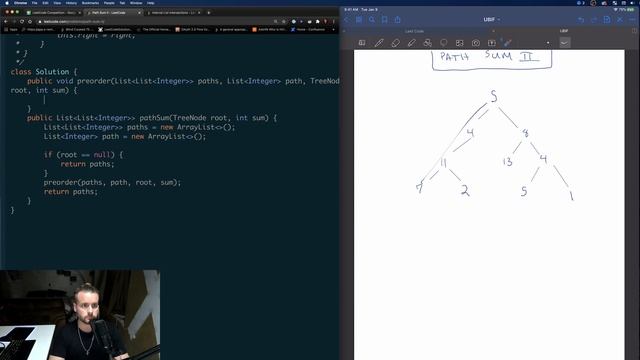Pick the pen color dot

point(548,42)
